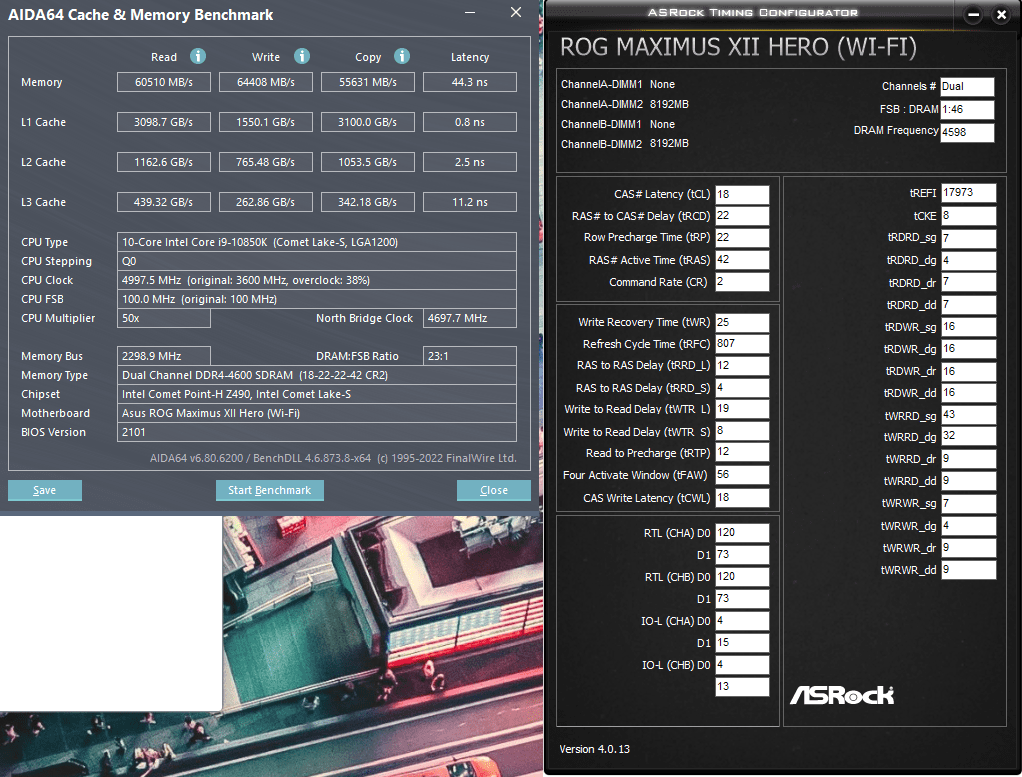1022x777 pixels.
Task: Click the Version 4.0.13 text
Action: click(x=594, y=750)
